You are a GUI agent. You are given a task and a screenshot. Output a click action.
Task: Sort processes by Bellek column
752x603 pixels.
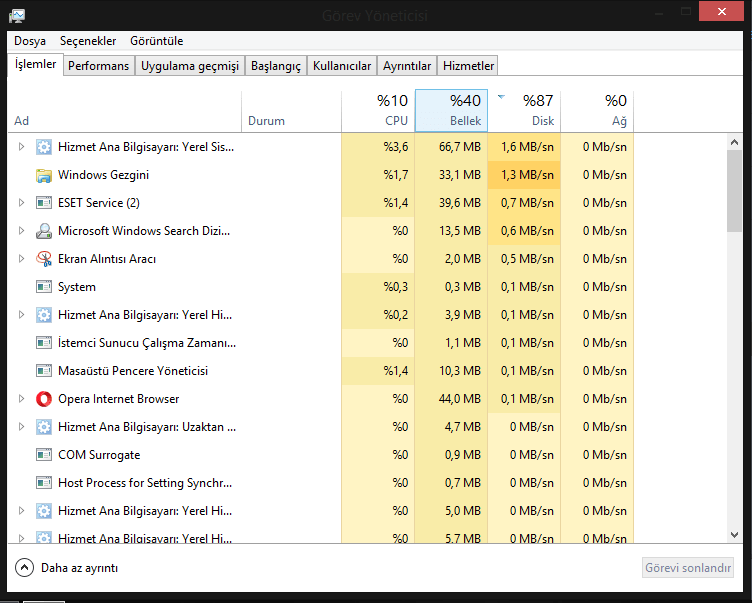(x=451, y=111)
